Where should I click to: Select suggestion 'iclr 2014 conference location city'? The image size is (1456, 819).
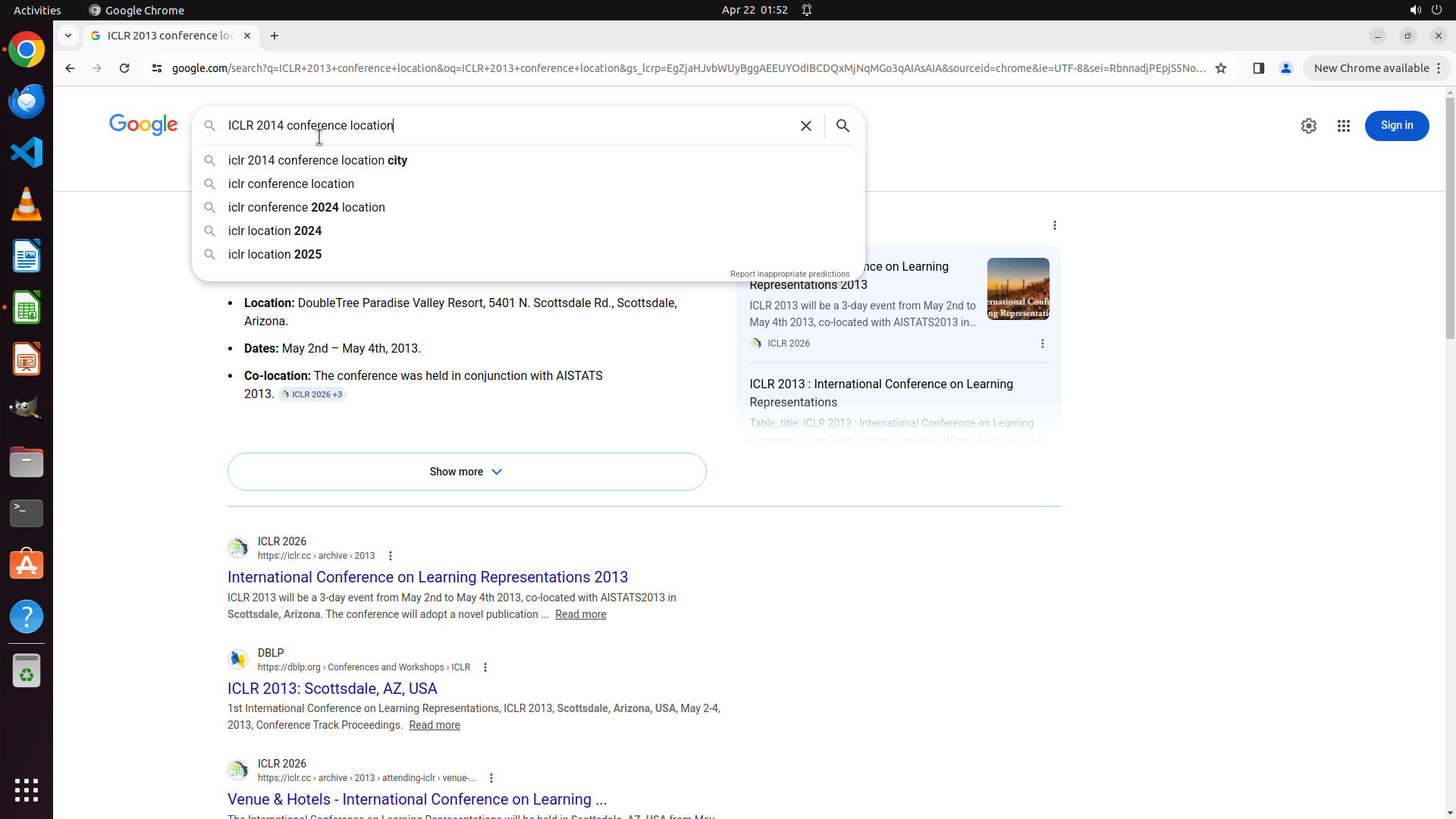tap(318, 161)
